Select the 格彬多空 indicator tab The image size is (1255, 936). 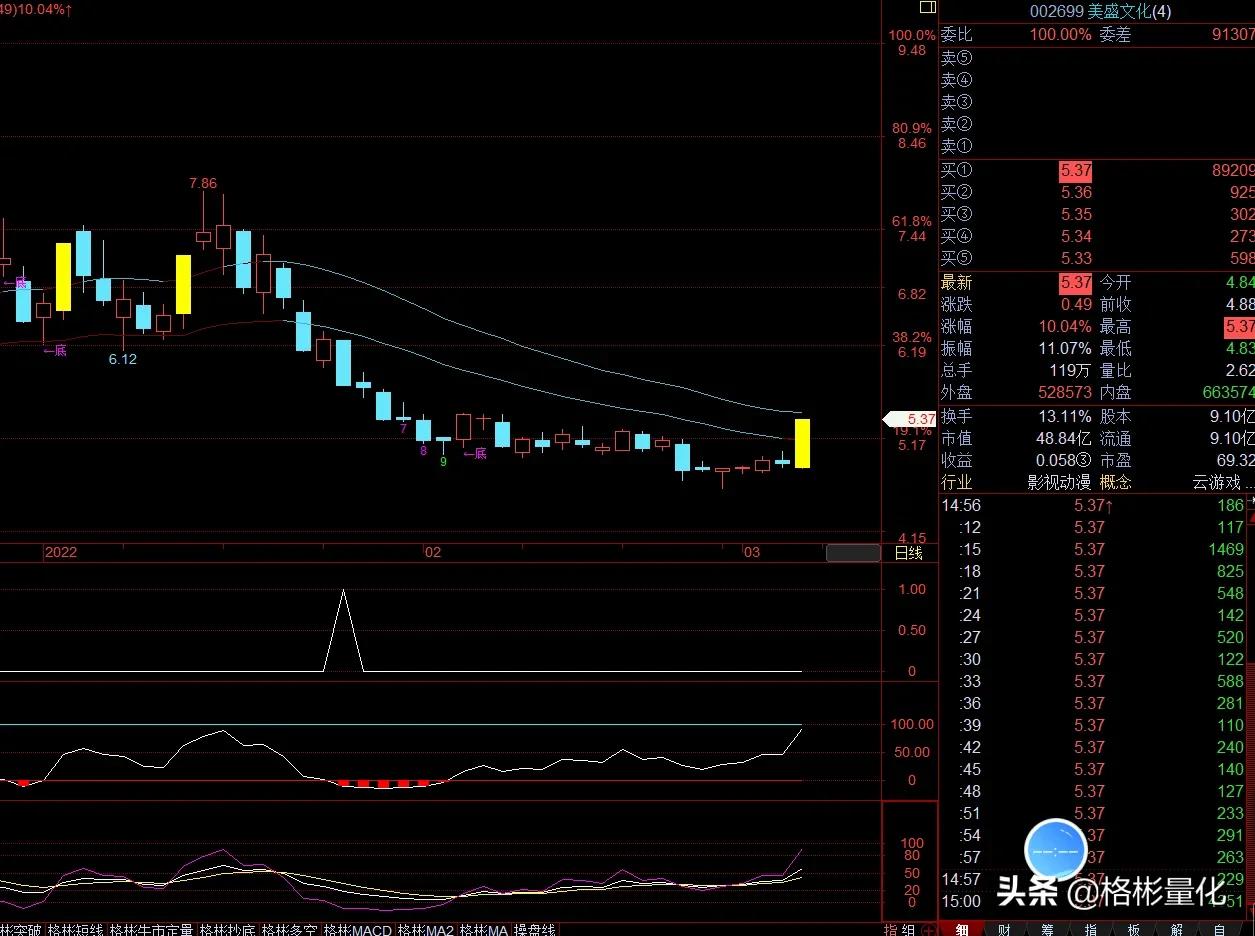289,930
